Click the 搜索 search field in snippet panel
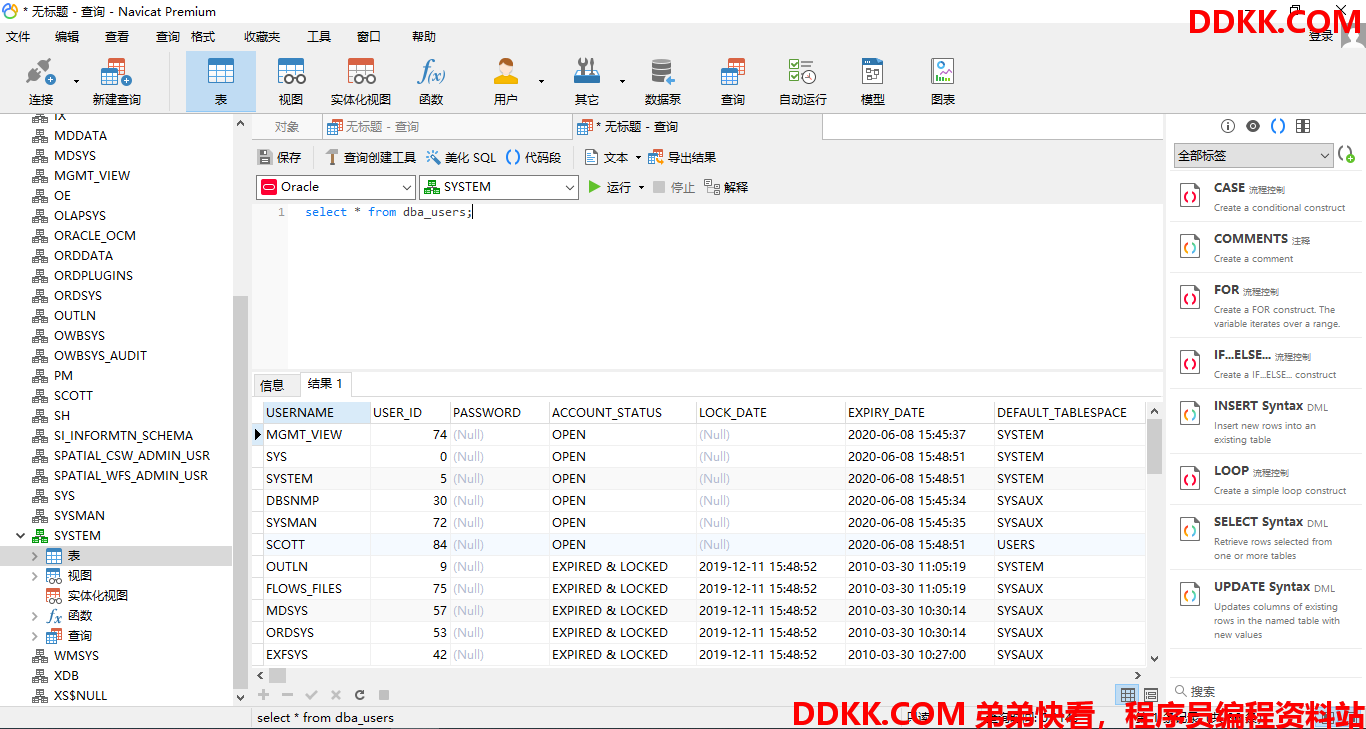This screenshot has width=1366, height=729. (x=1265, y=691)
